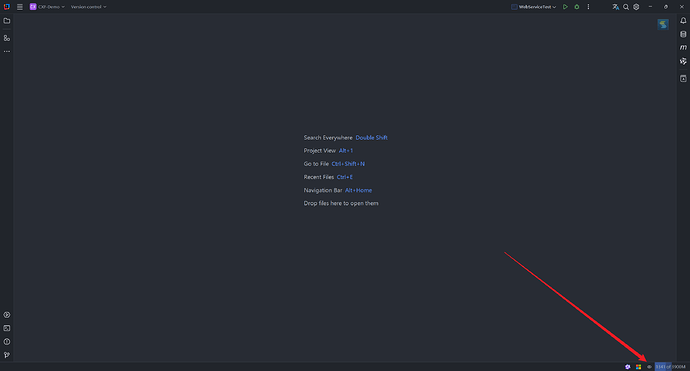
Task: Open IDE settings gear icon
Action: [636, 7]
